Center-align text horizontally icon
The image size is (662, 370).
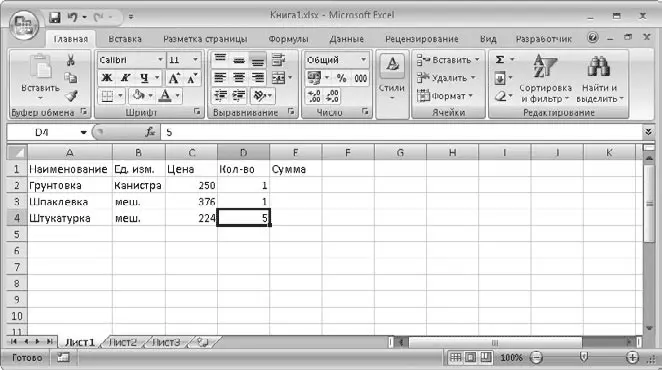[239, 78]
